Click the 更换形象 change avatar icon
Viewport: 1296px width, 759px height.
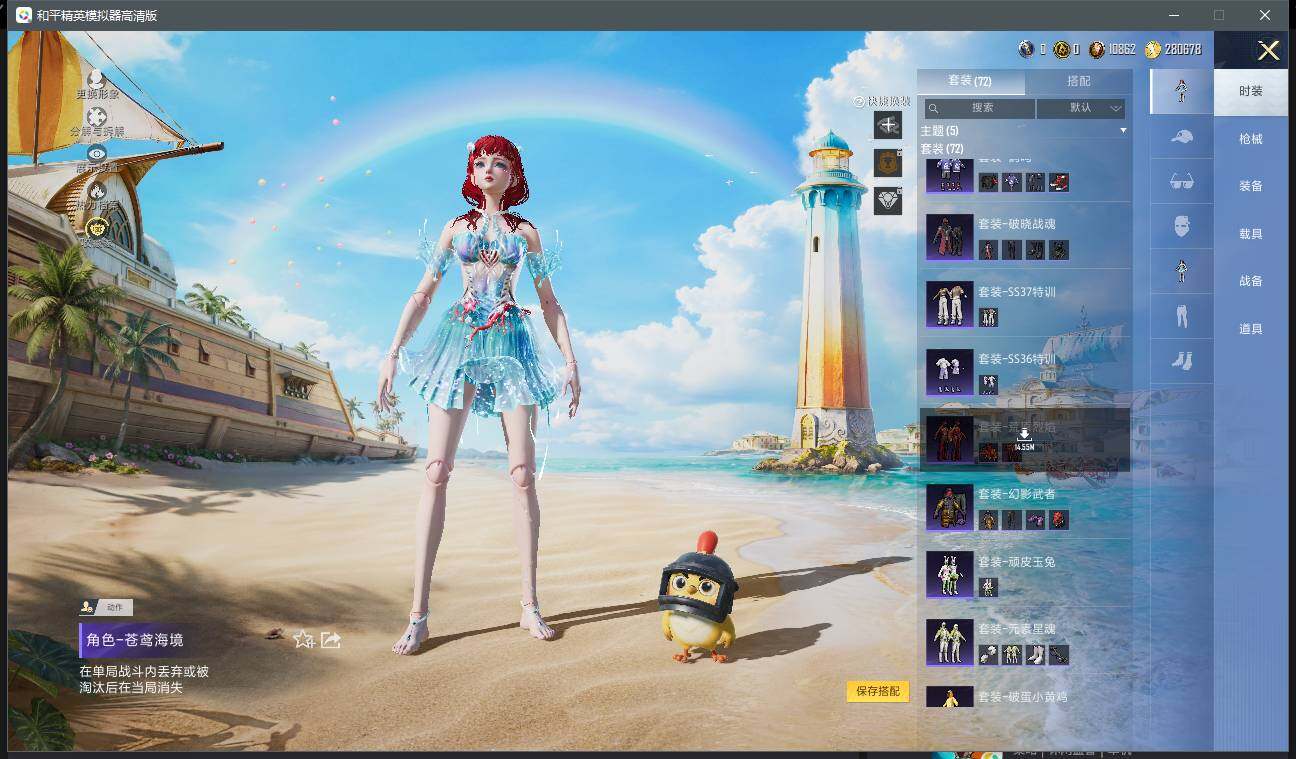coord(97,78)
